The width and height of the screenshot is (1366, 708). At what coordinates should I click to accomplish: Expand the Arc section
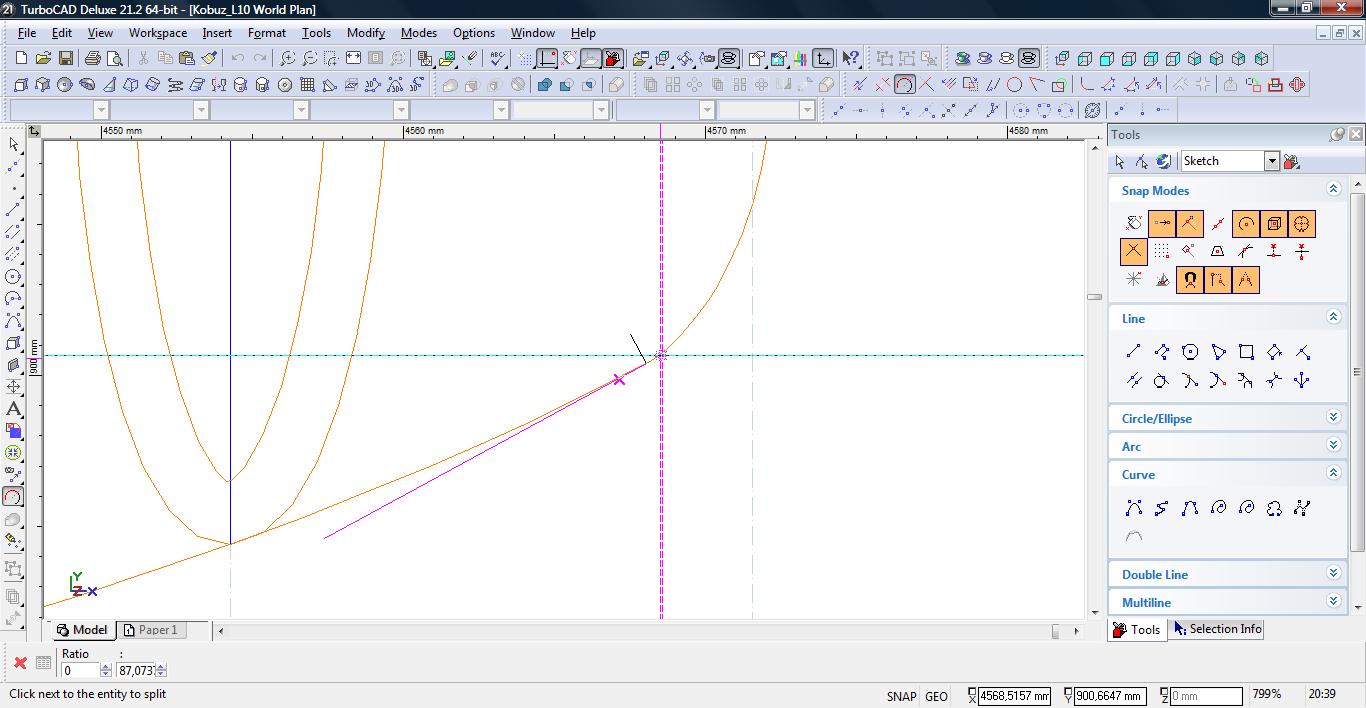(x=1333, y=445)
